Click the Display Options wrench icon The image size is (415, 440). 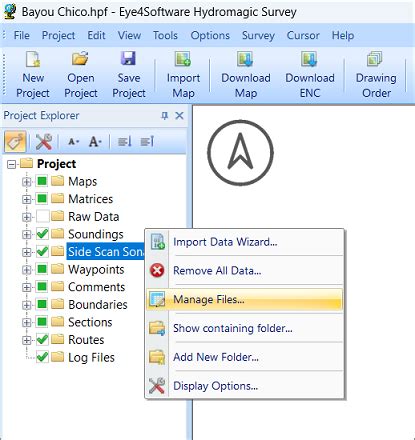coord(157,386)
